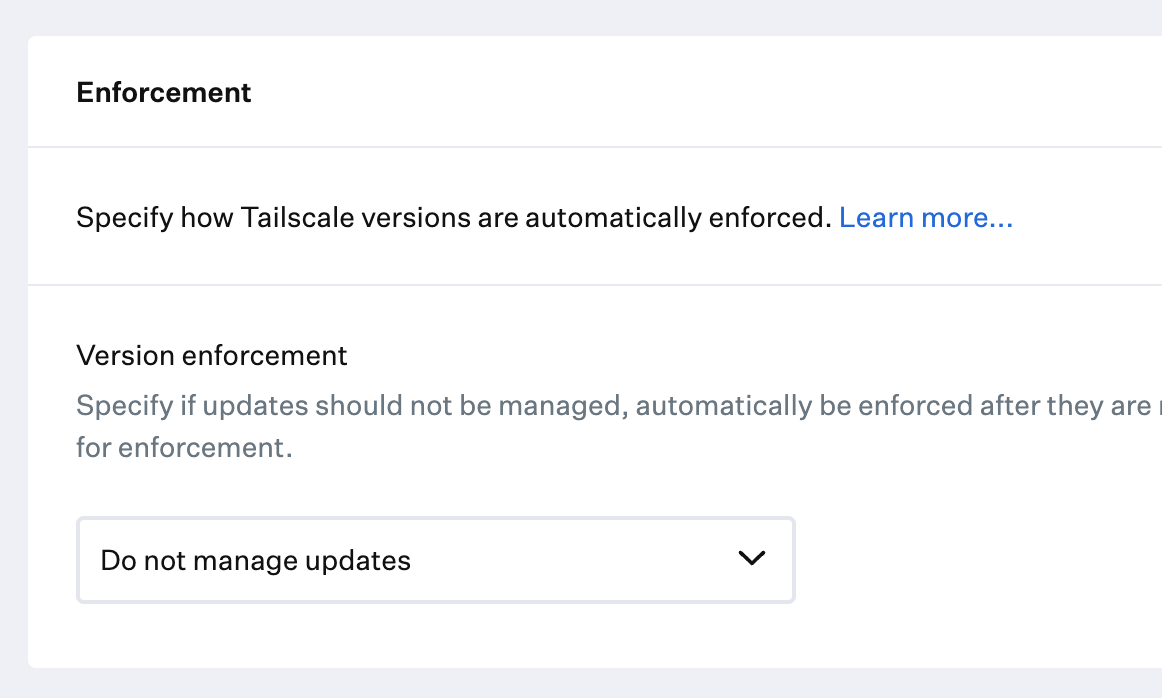
Task: Click the Enforcement settings card
Action: (595, 350)
